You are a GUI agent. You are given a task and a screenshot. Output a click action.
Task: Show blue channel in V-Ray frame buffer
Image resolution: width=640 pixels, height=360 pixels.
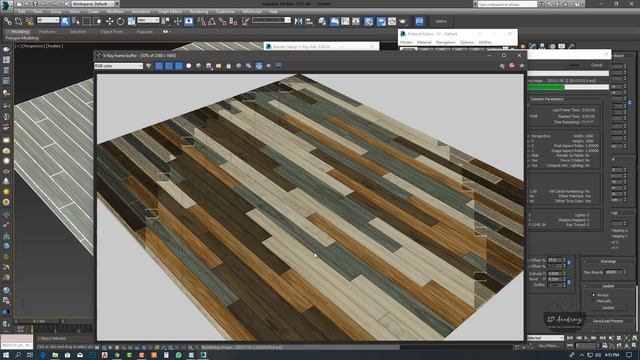[x=179, y=66]
